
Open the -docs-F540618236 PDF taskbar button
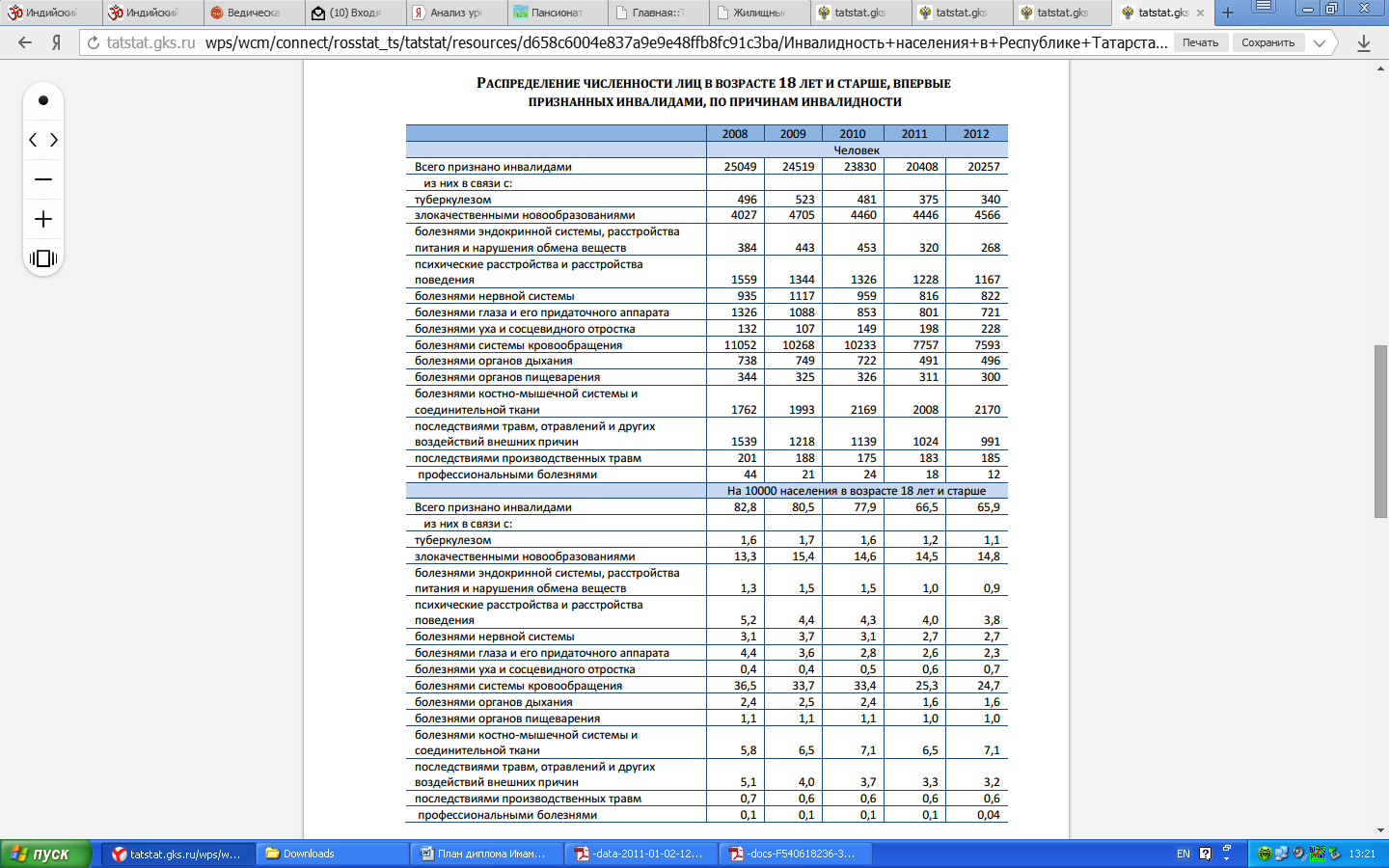[796, 854]
